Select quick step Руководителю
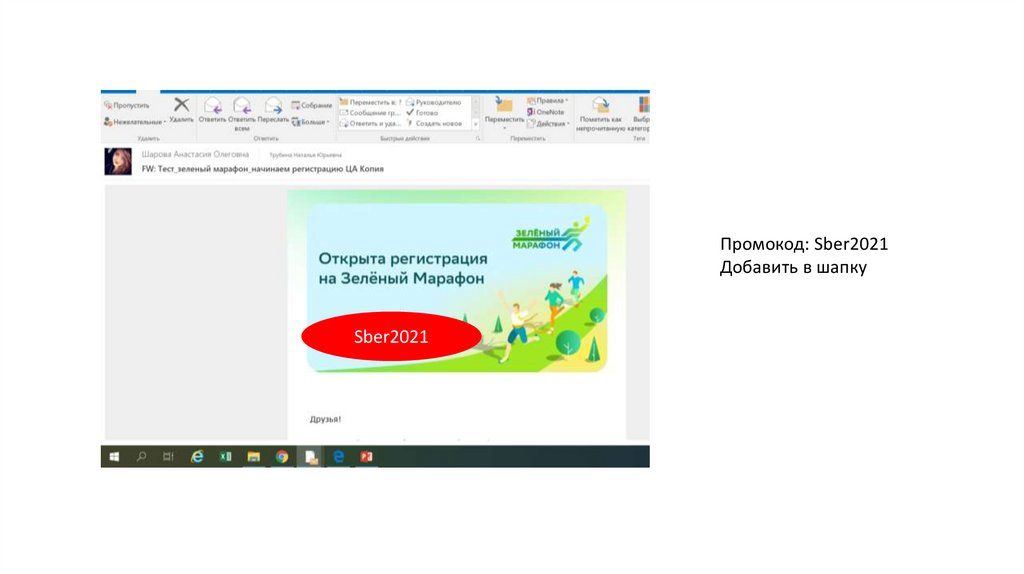 tap(434, 102)
